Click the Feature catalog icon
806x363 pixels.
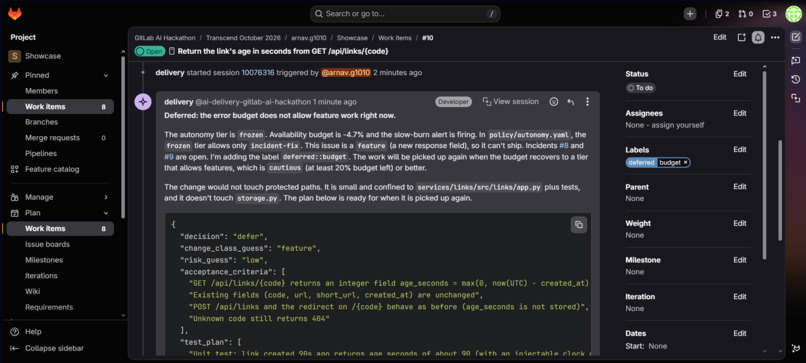pos(14,169)
